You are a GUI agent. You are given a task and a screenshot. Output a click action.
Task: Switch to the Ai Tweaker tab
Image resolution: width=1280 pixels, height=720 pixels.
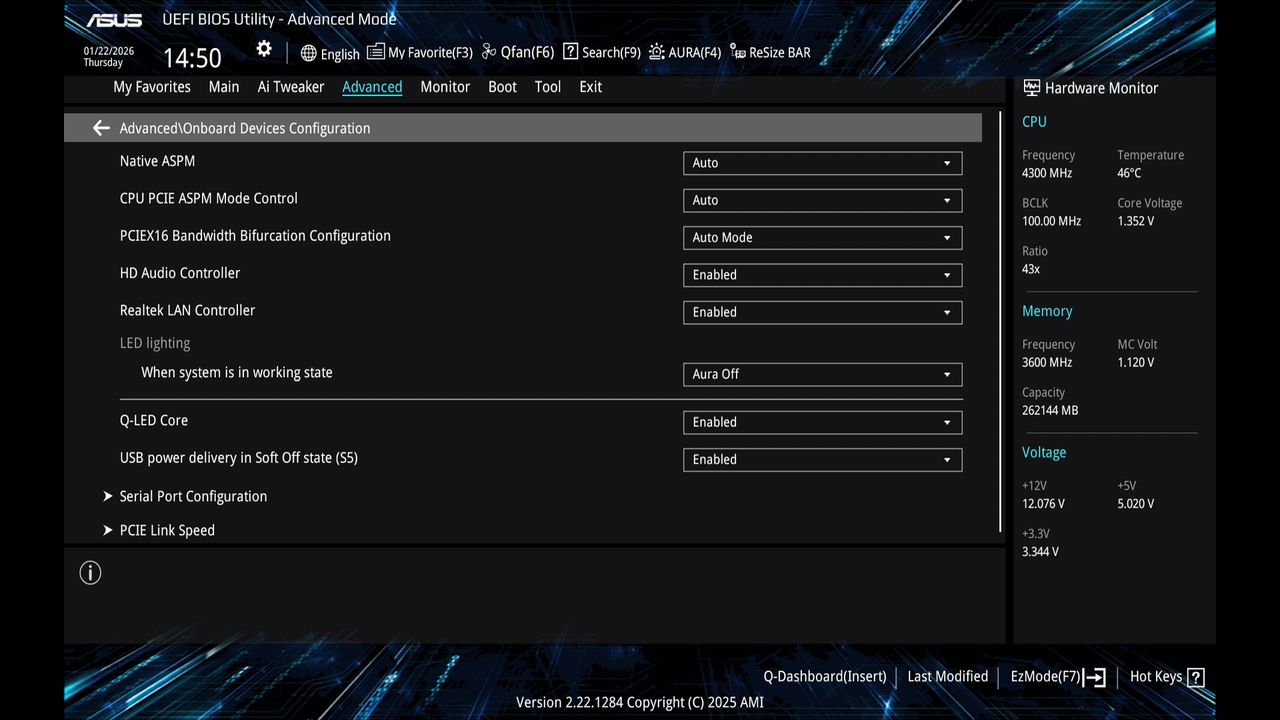[x=290, y=87]
